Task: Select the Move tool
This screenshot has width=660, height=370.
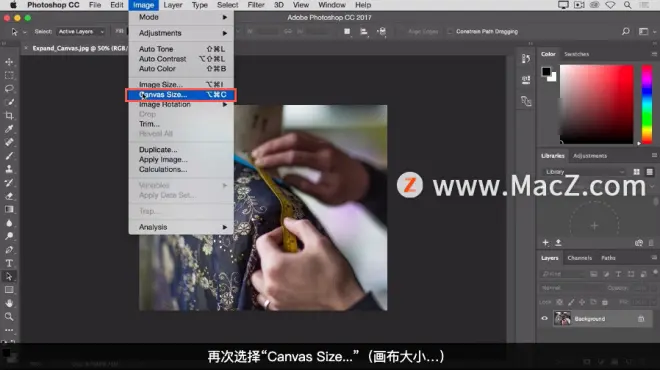Action: (x=9, y=62)
